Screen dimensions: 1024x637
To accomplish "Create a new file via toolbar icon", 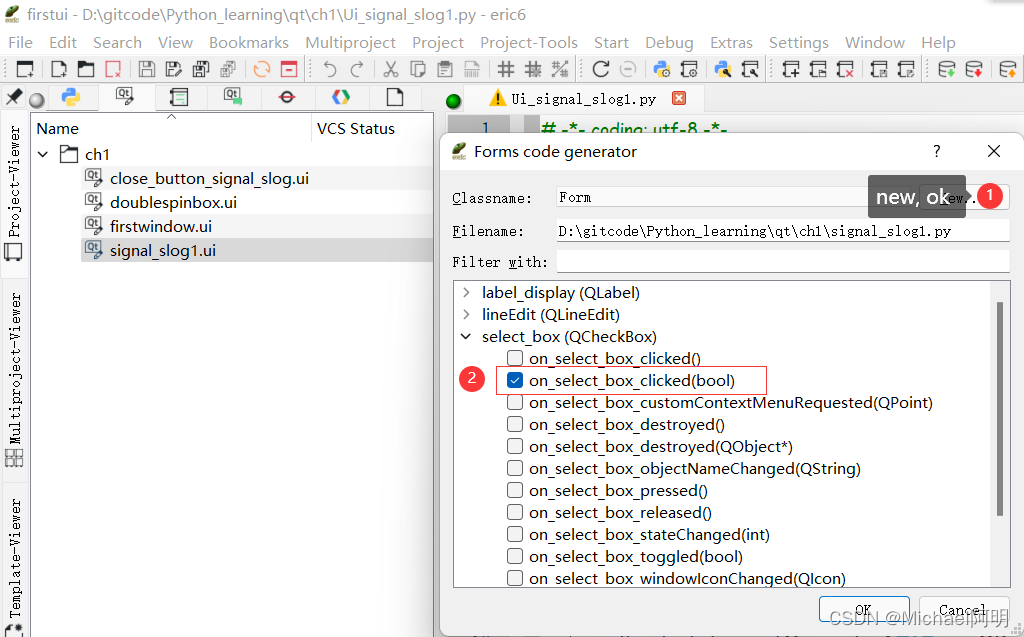I will [59, 69].
